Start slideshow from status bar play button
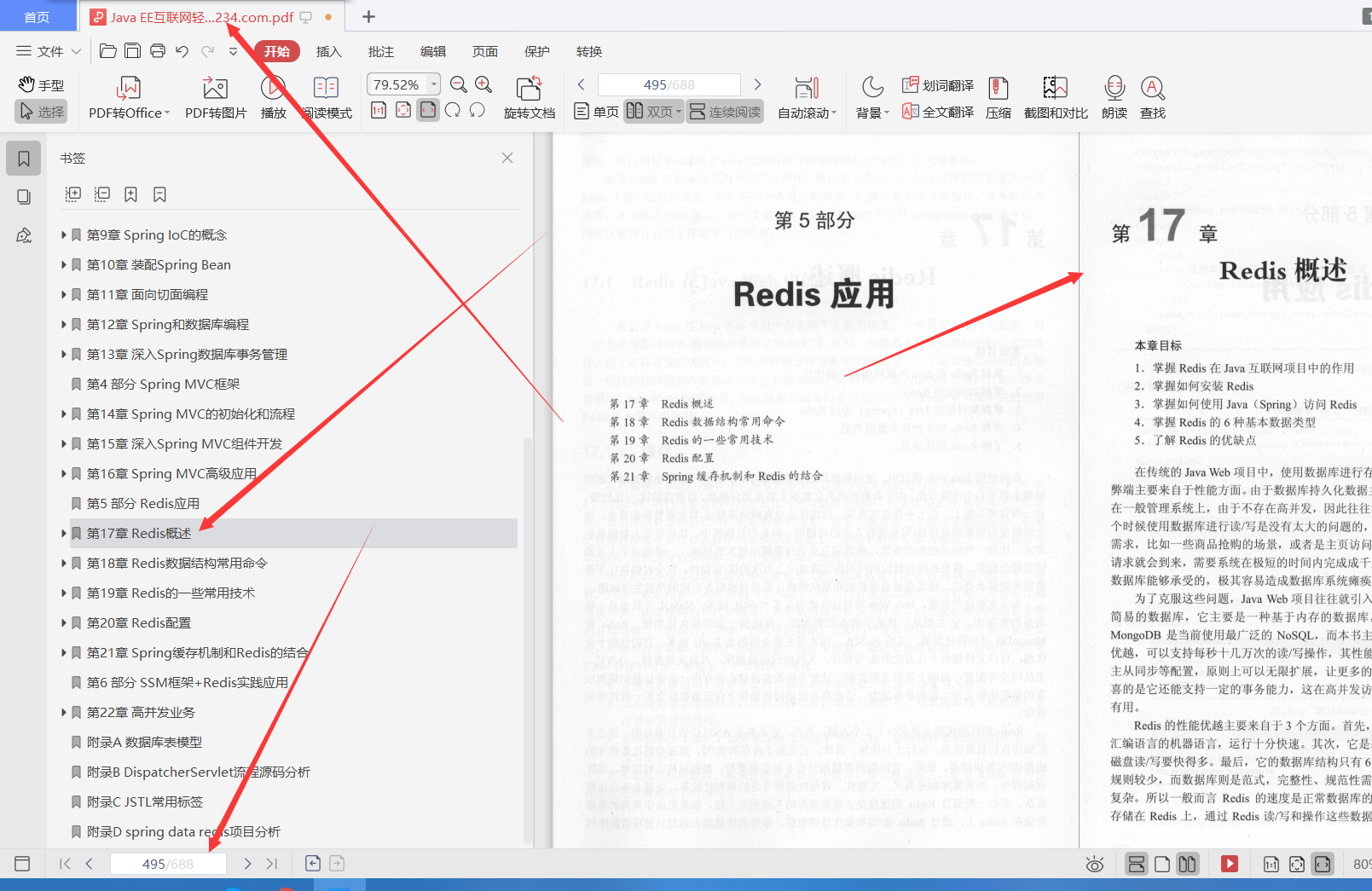The width and height of the screenshot is (1372, 891). (x=1230, y=864)
